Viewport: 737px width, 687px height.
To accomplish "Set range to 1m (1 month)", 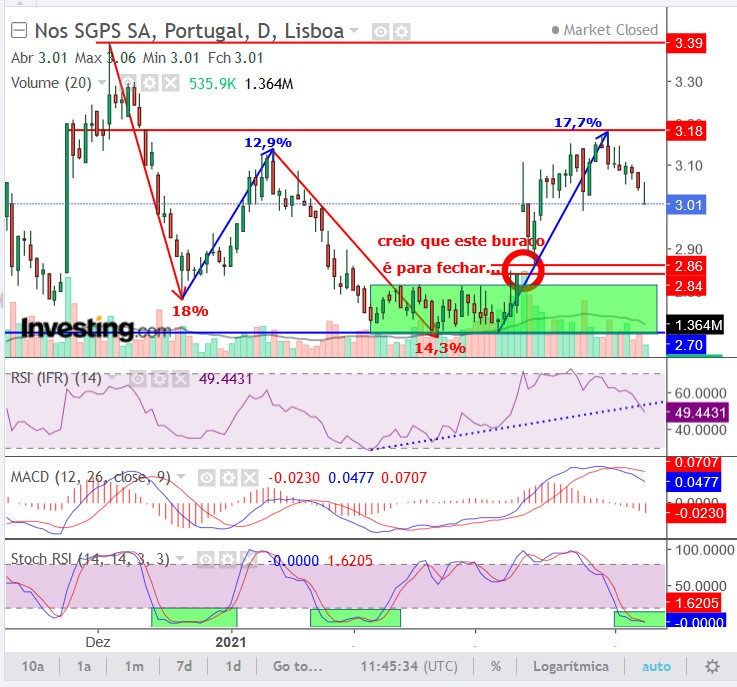I will [x=134, y=666].
